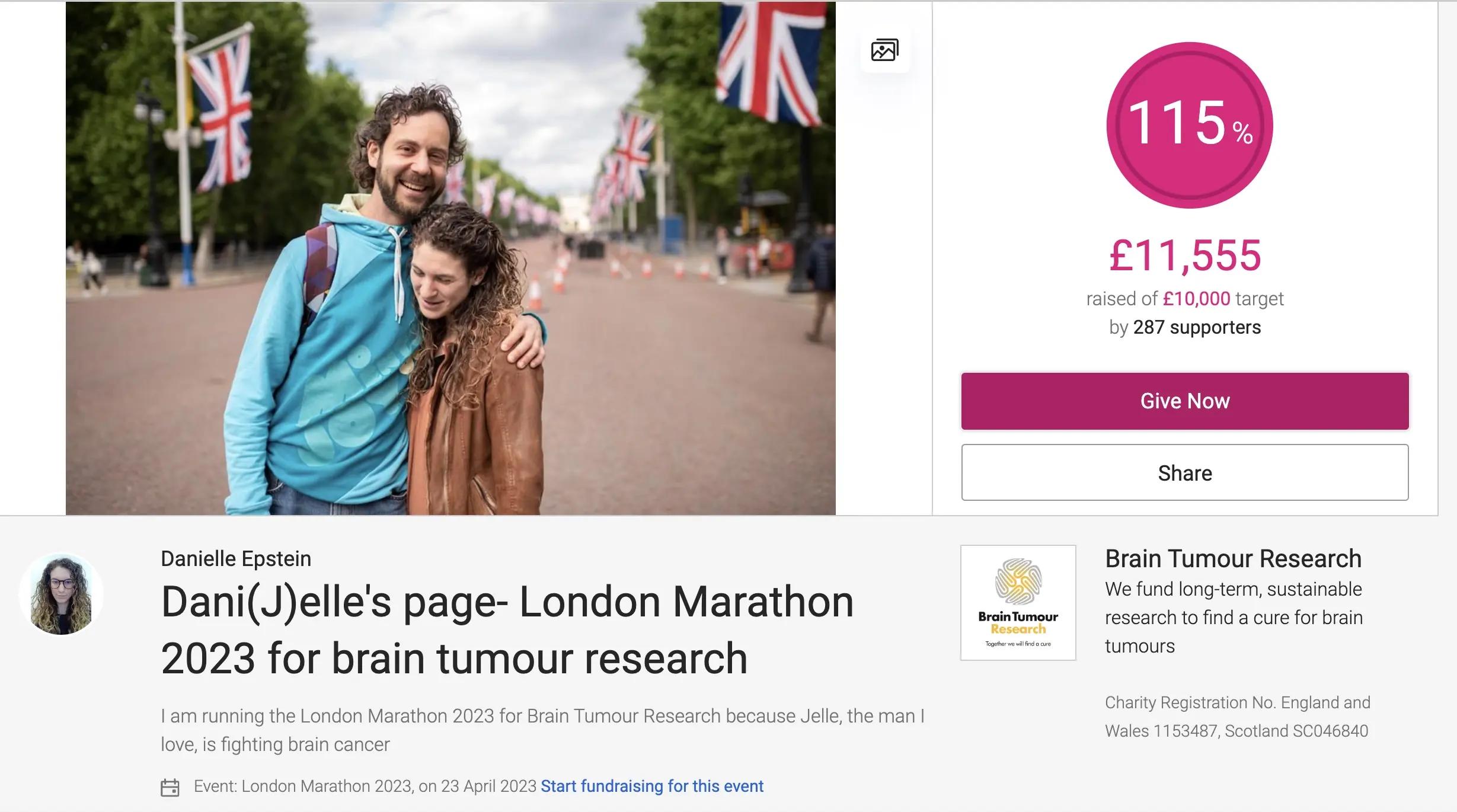The height and width of the screenshot is (812, 1457).
Task: Open the Start fundraising for this event link
Action: (x=651, y=786)
